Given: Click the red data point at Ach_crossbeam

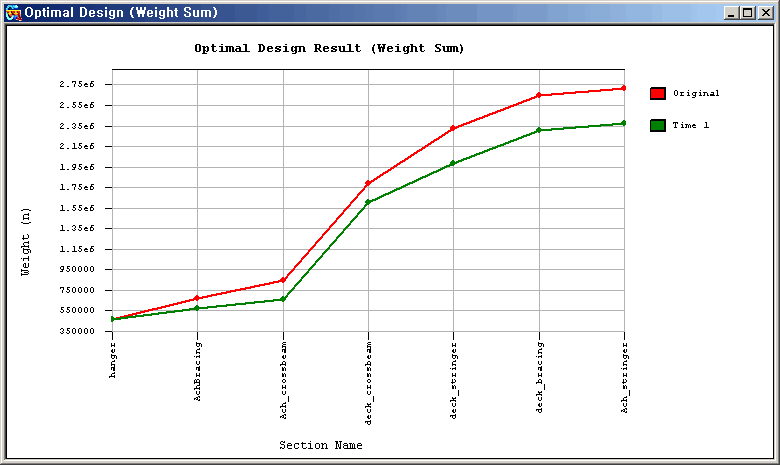Looking at the screenshot, I should coord(283,280).
